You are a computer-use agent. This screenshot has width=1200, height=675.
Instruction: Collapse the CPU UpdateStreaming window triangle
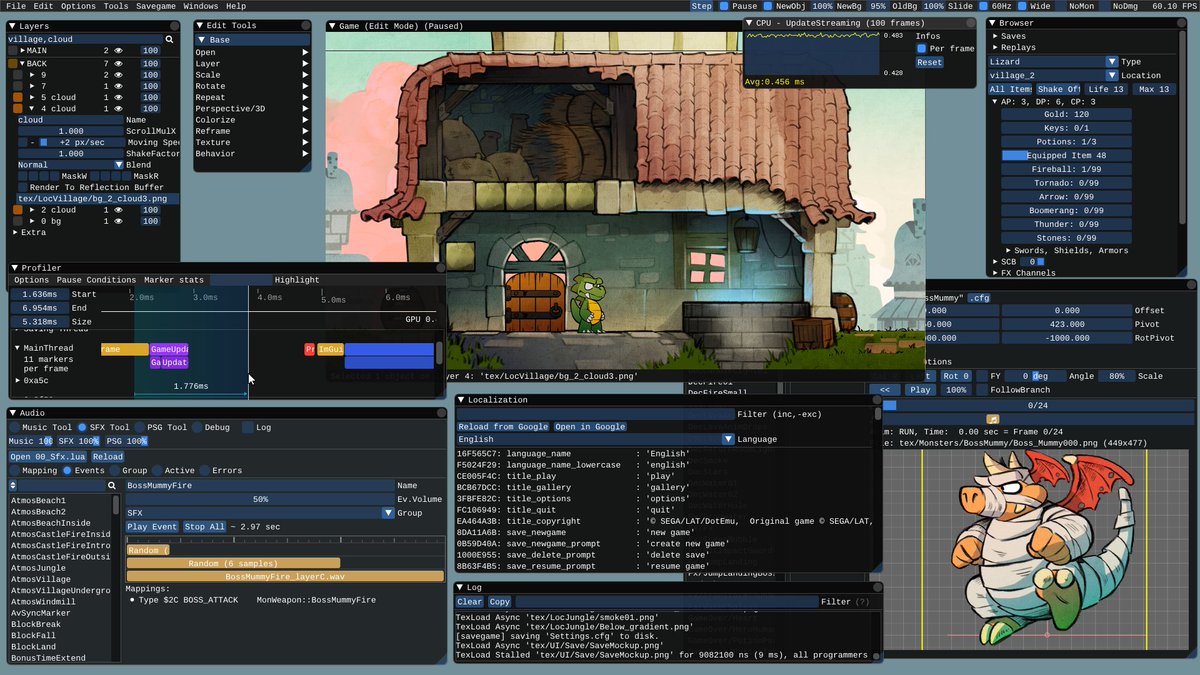pos(749,23)
